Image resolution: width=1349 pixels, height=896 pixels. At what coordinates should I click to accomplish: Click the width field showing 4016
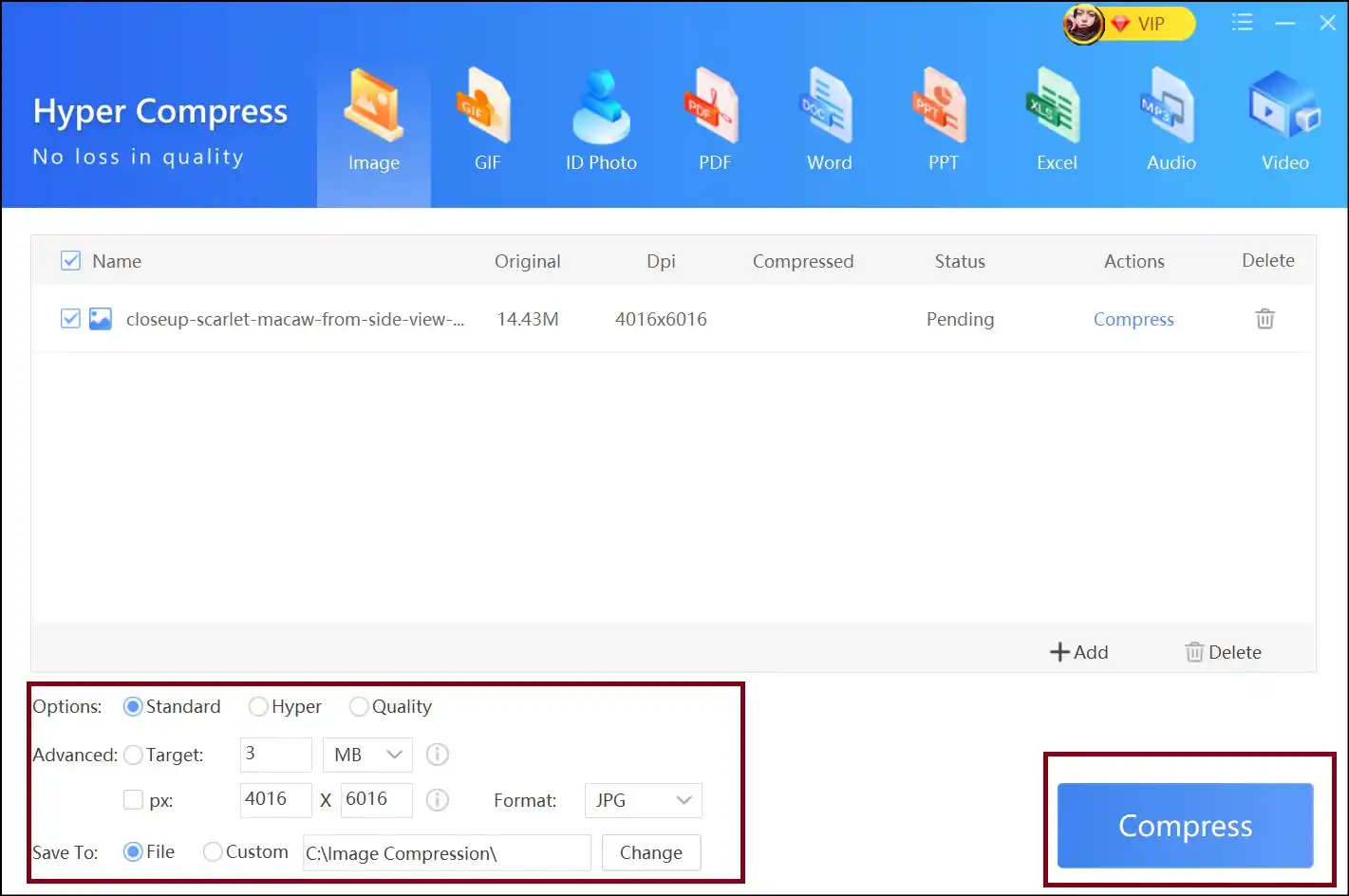click(276, 800)
